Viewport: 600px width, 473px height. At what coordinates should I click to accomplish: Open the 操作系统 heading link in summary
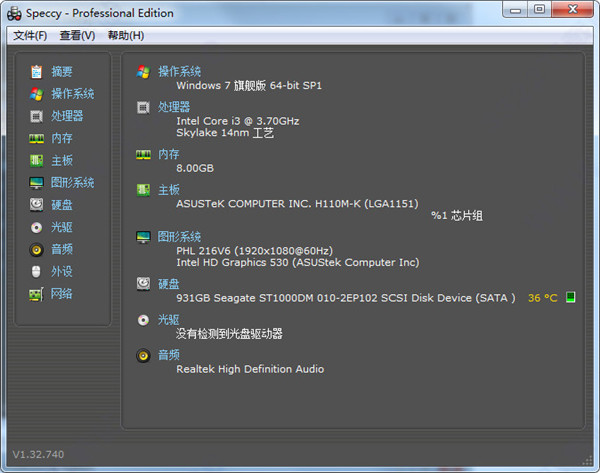(179, 72)
